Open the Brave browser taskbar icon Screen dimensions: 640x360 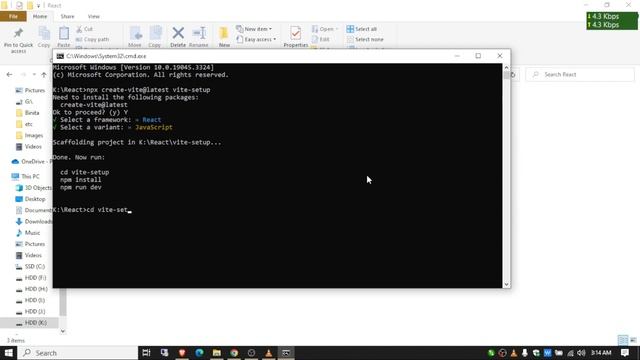coord(182,353)
